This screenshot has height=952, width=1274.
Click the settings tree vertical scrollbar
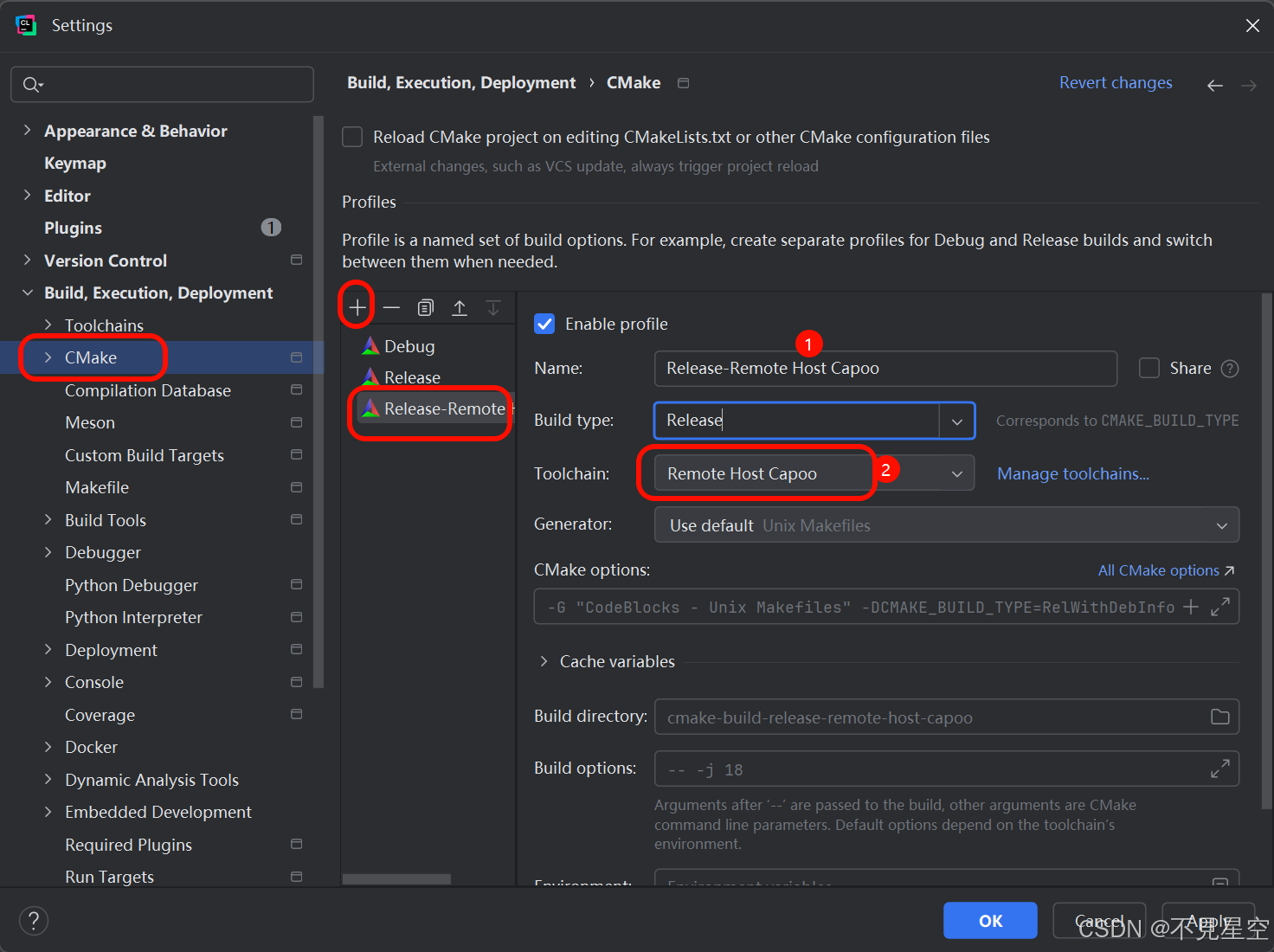tap(318, 402)
